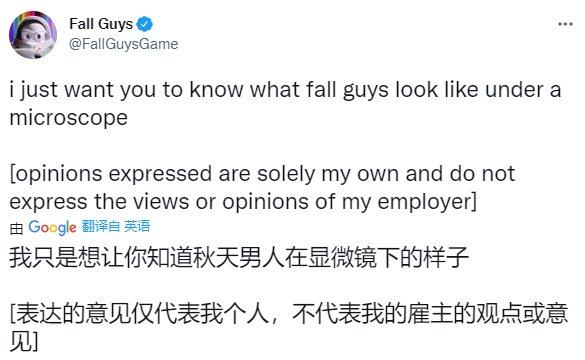Viewport: 585px width, 360px height.
Task: Click the final 见] on the last line
Action: coord(24,341)
